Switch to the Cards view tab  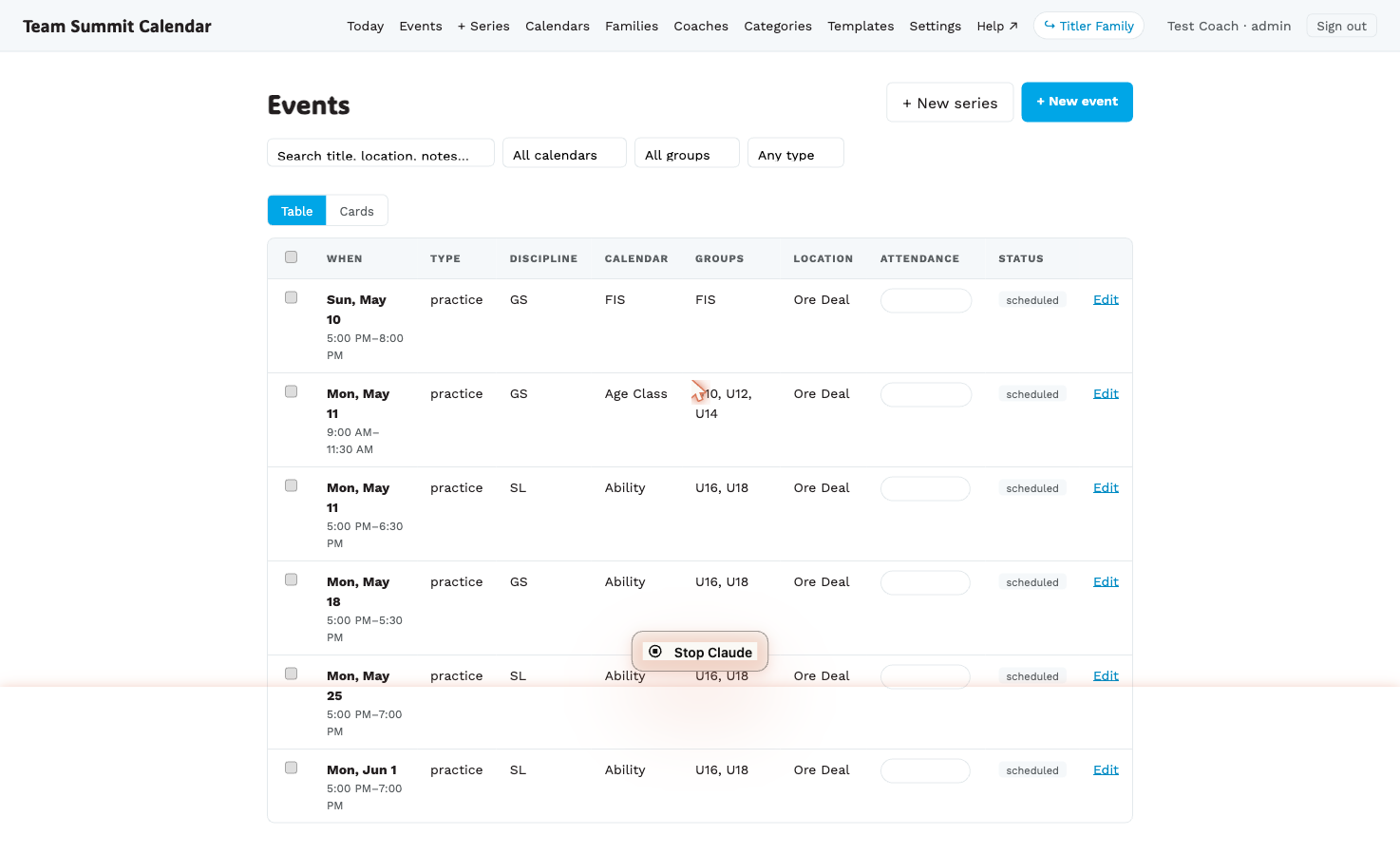pos(357,211)
